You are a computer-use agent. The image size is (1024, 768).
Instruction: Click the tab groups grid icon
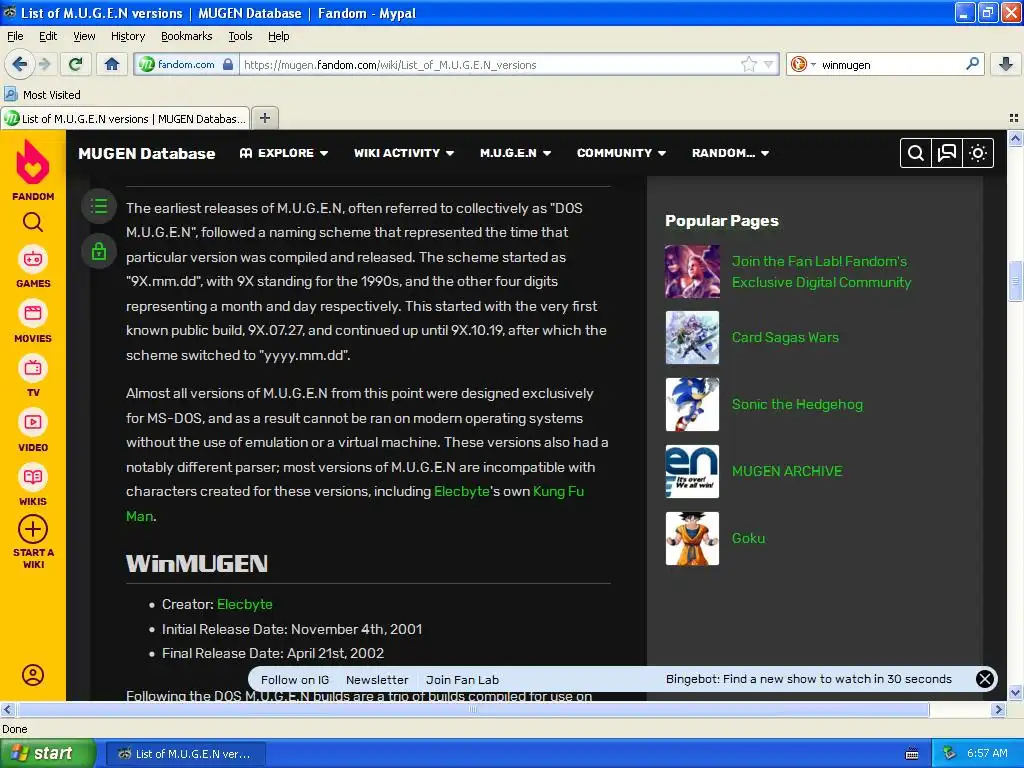(1014, 118)
